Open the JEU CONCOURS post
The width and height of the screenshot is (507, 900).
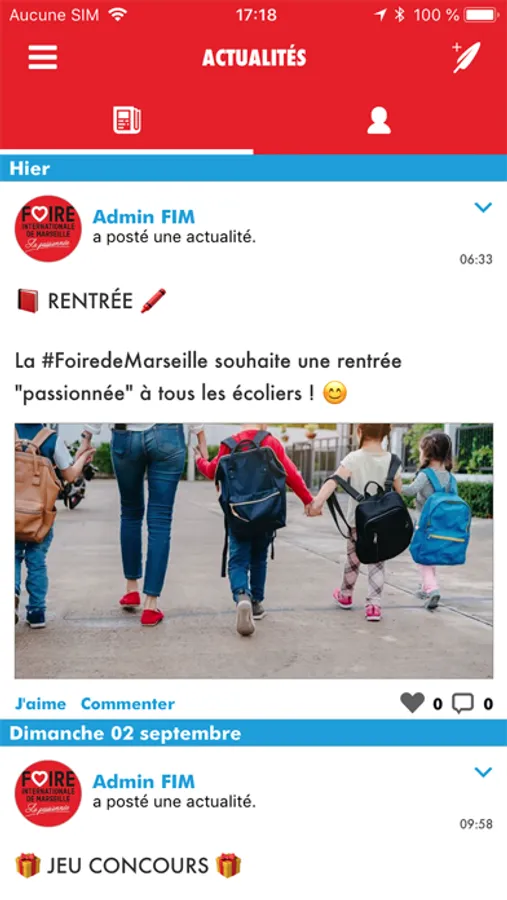pos(128,865)
